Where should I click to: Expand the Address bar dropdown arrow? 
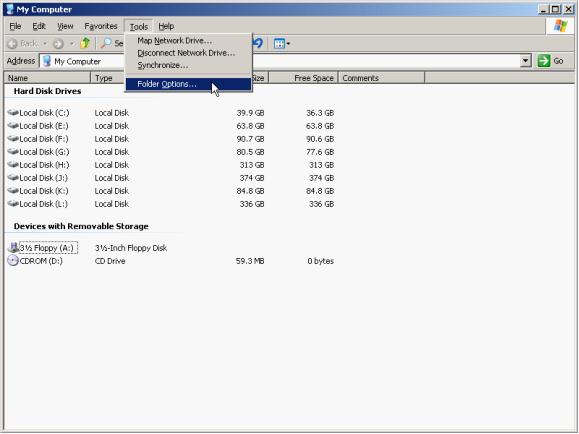525,61
